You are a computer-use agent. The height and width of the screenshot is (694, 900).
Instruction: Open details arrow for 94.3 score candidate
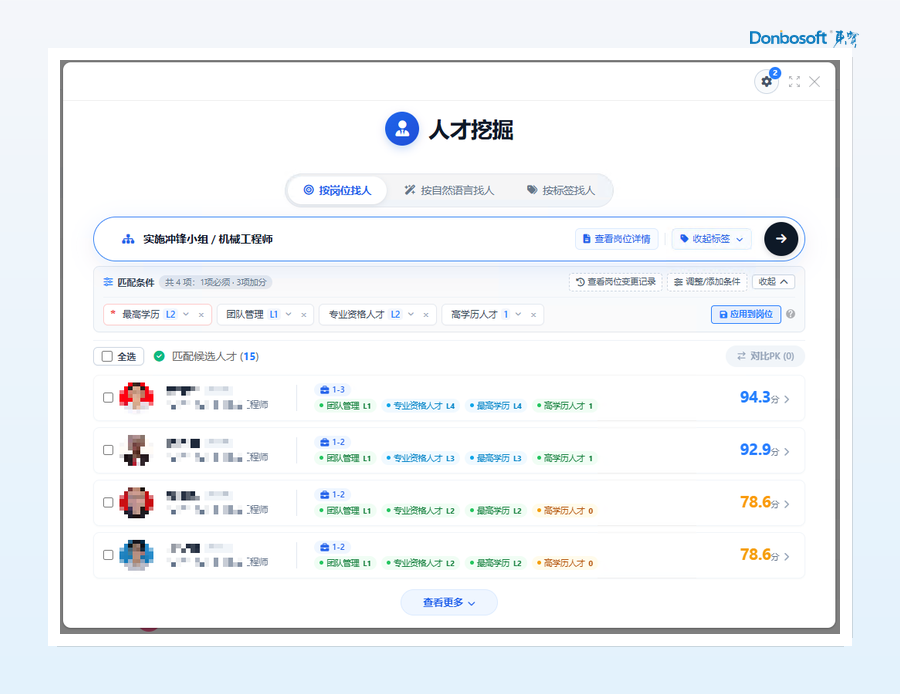point(787,399)
